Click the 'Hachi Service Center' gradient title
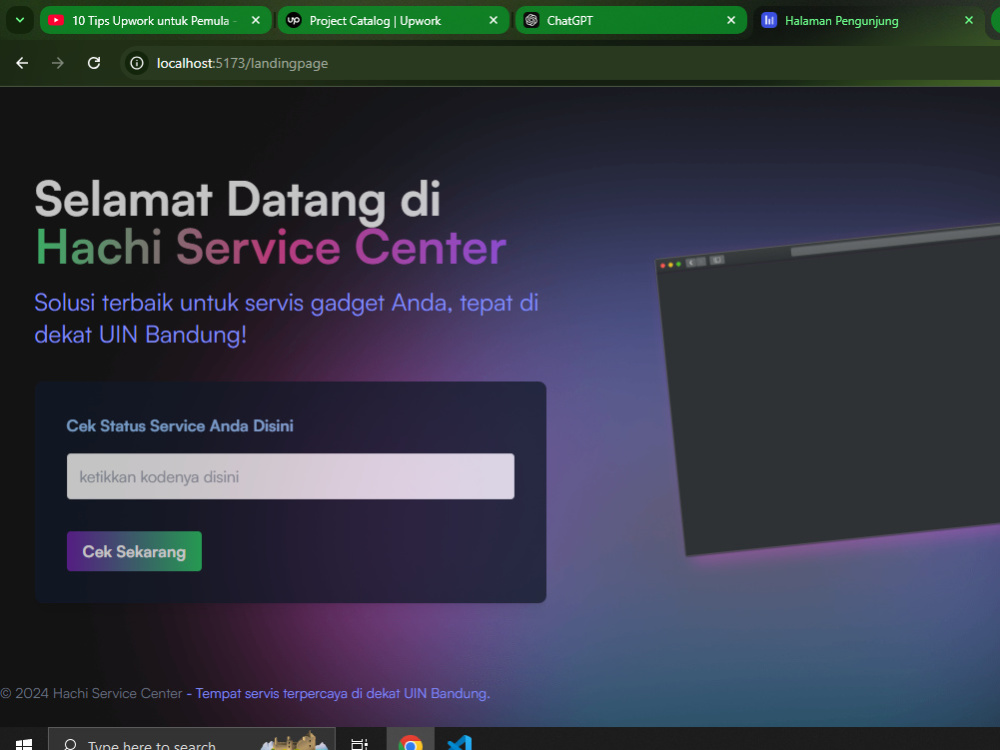This screenshot has width=1000, height=750. 270,247
